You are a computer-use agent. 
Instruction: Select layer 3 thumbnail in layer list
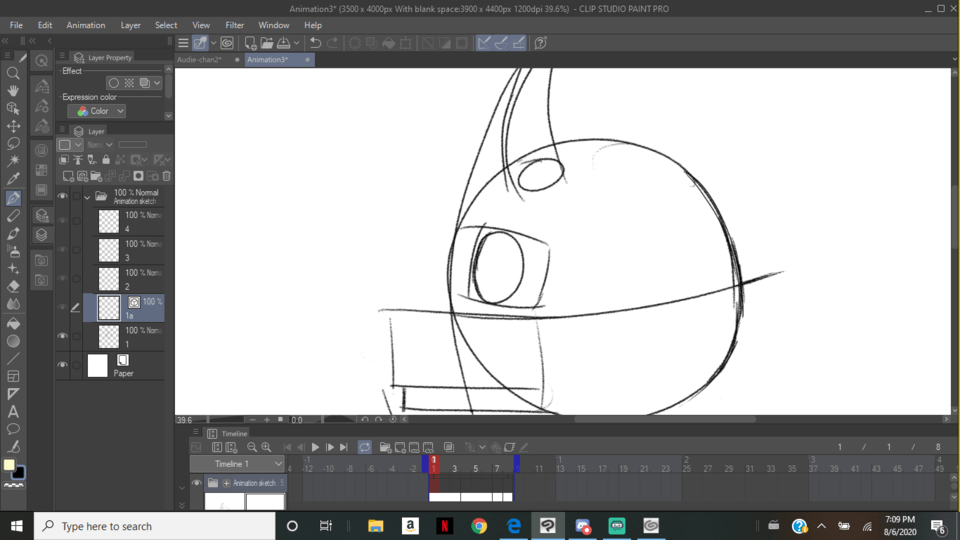tap(108, 250)
